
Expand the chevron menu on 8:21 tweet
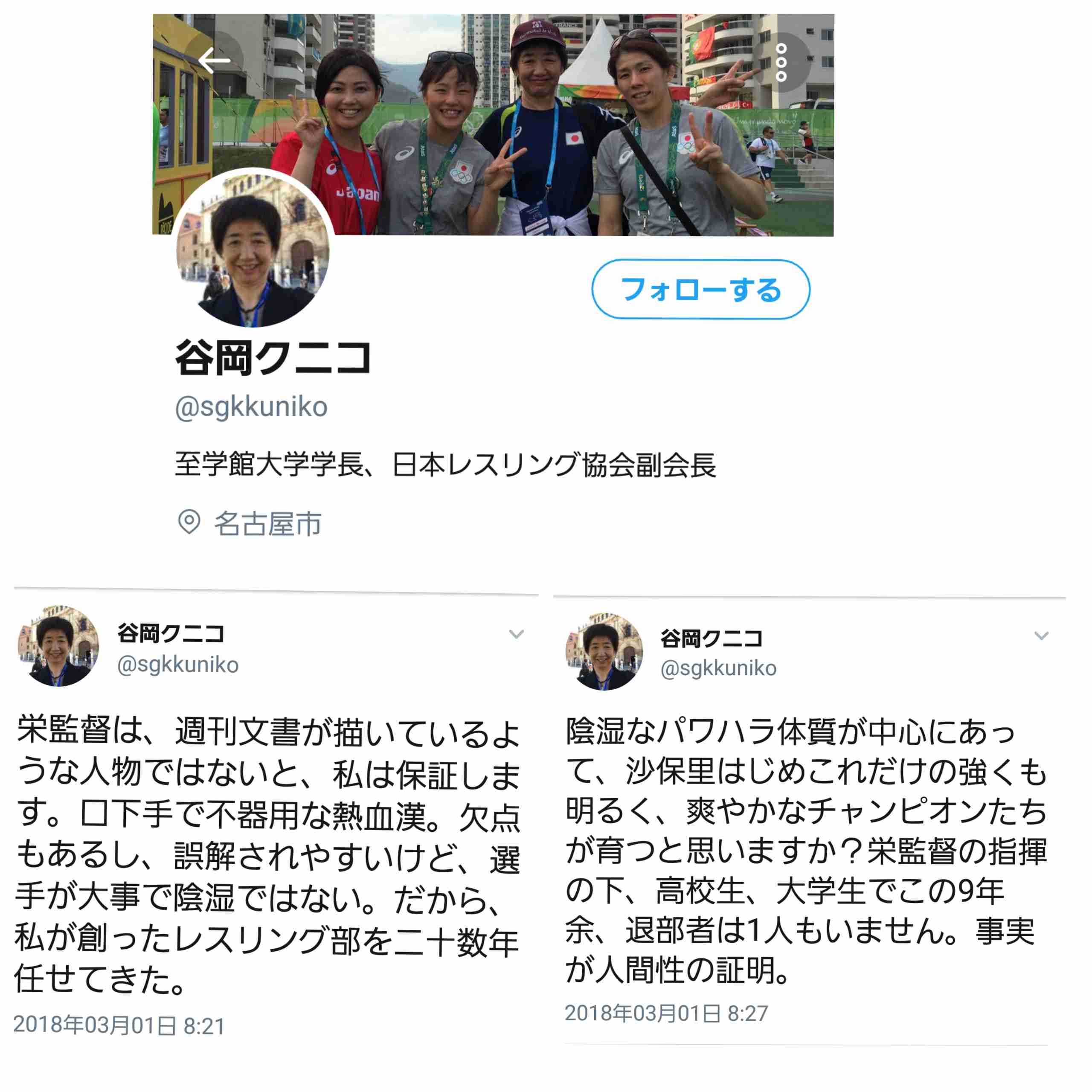click(516, 634)
